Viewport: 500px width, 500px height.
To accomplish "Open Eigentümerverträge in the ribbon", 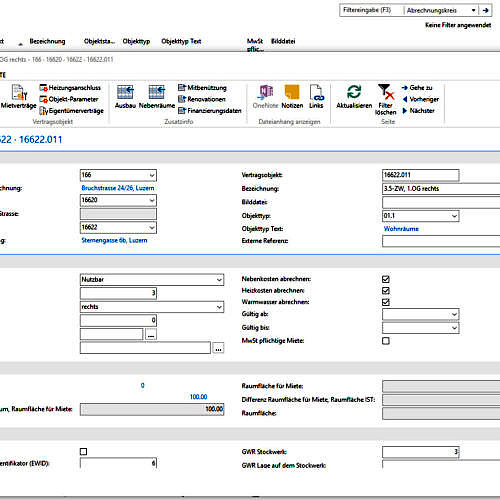I will 72,111.
